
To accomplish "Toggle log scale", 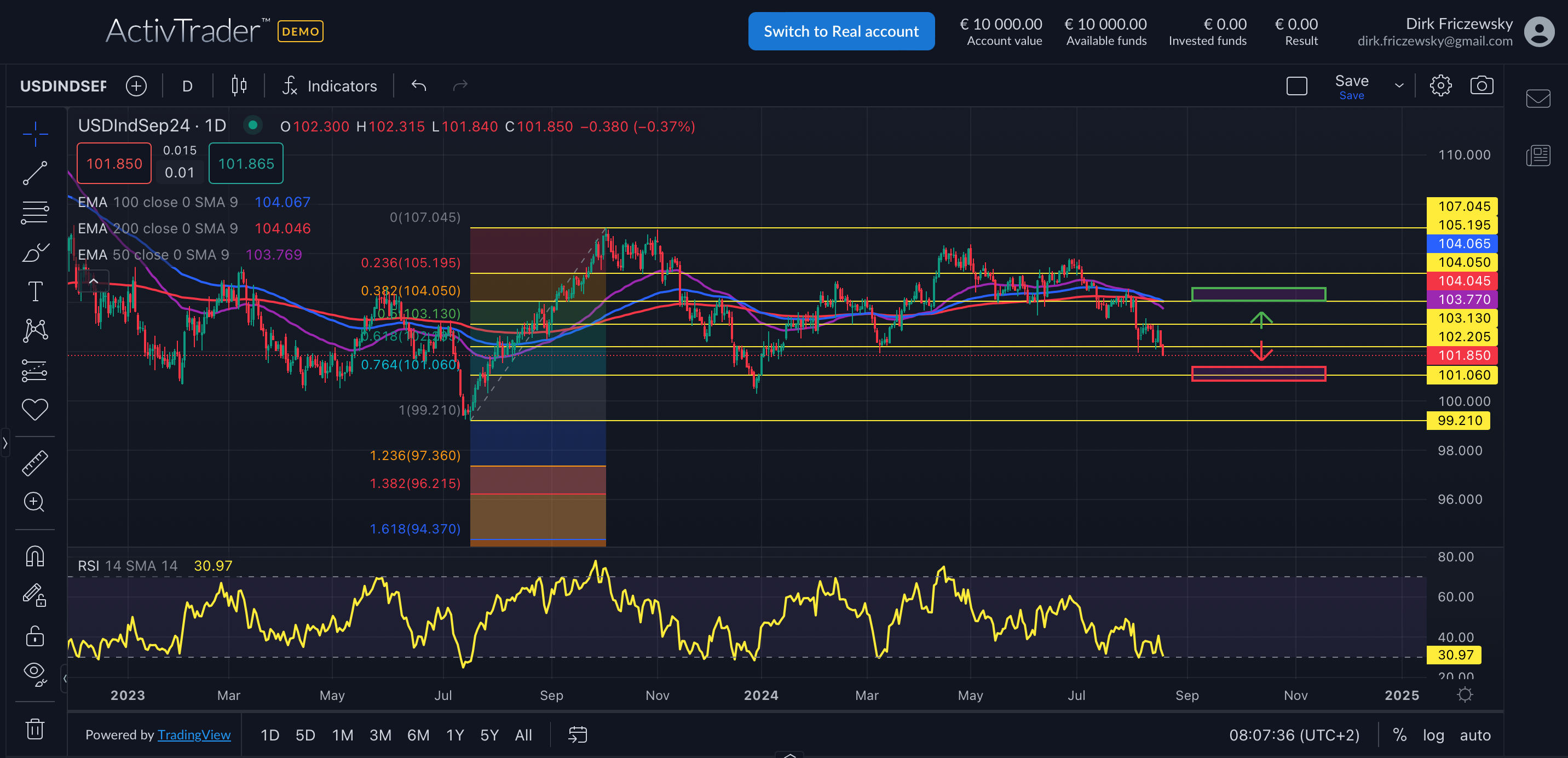I will (1433, 736).
